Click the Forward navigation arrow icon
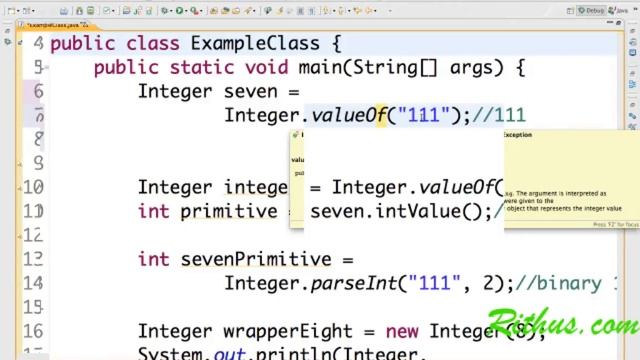Image resolution: width=640 pixels, height=360 pixels. [369, 11]
